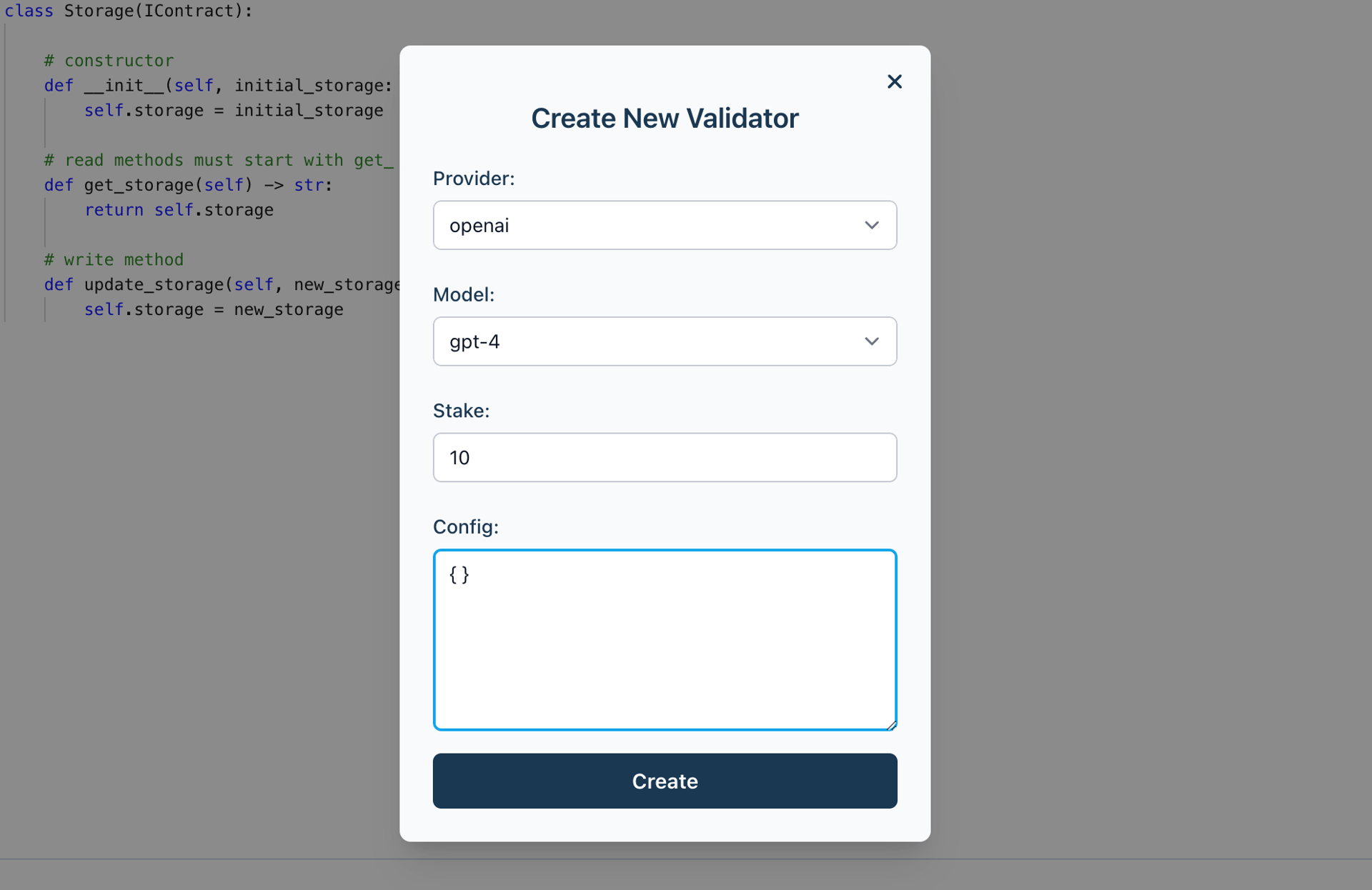
Task: Click the Provider: label
Action: point(473,179)
